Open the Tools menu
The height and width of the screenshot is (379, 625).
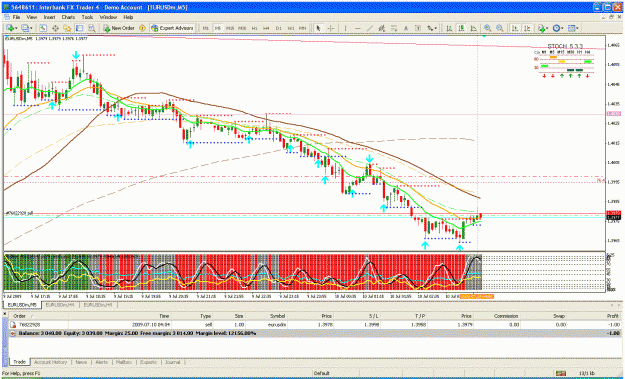(x=87, y=17)
